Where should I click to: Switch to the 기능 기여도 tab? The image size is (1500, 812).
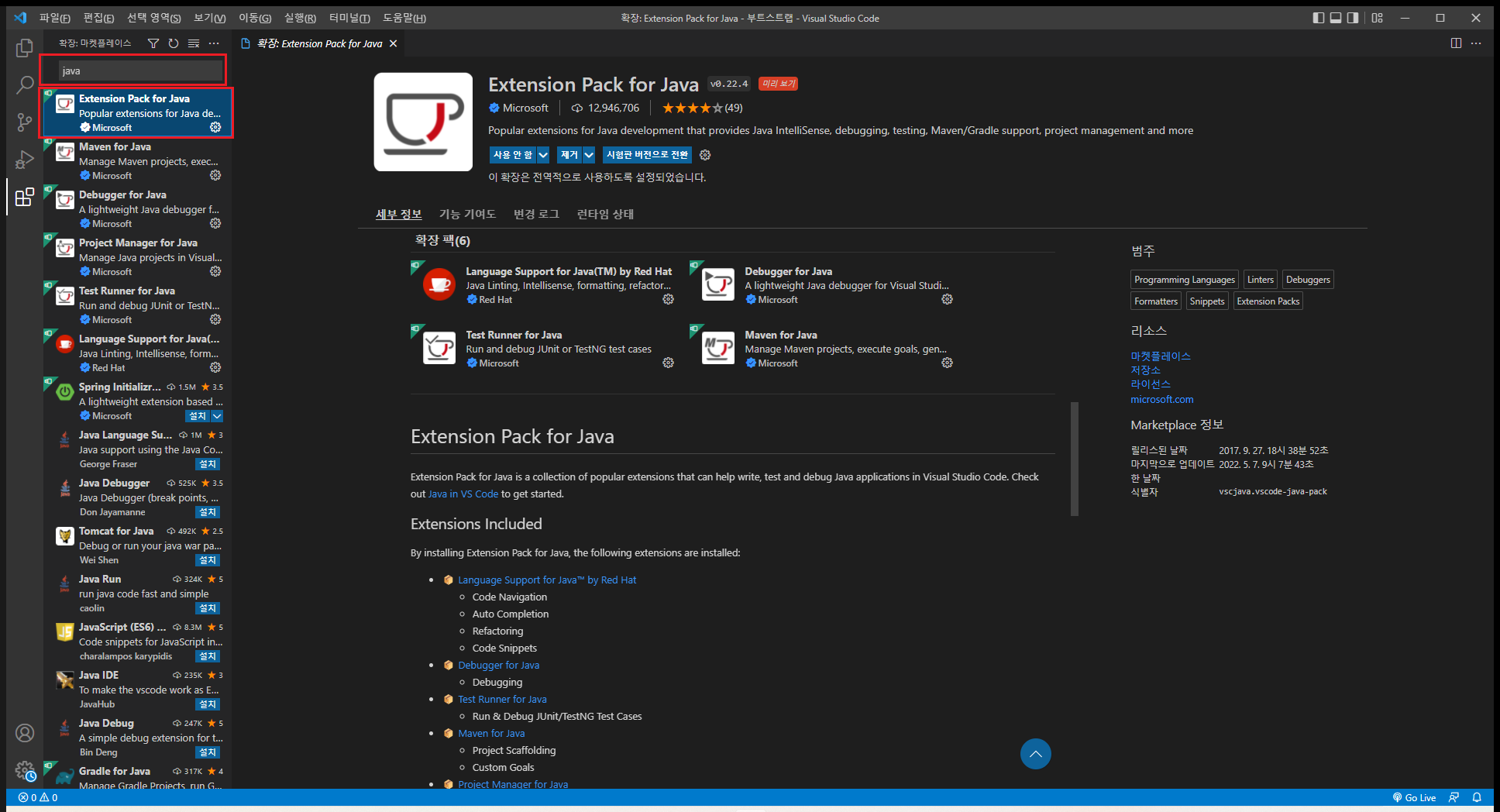[467, 214]
